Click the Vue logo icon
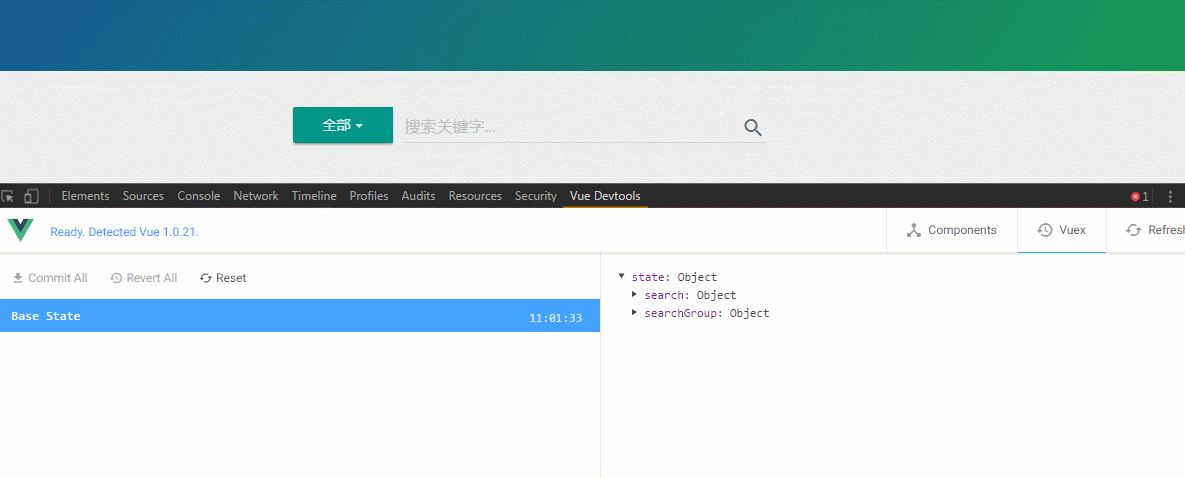 pyautogui.click(x=21, y=230)
